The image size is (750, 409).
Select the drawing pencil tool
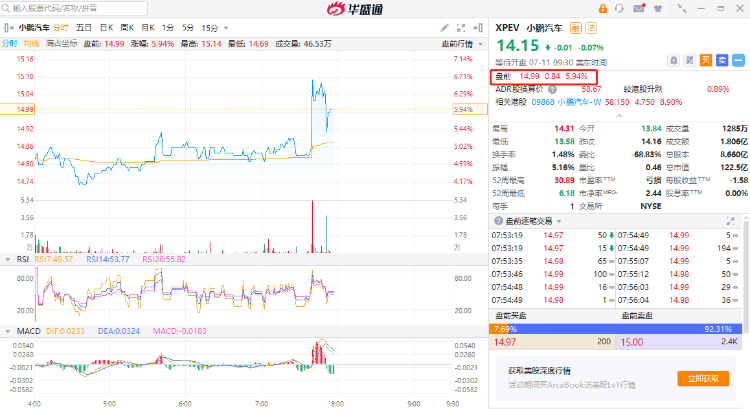[x=444, y=28]
